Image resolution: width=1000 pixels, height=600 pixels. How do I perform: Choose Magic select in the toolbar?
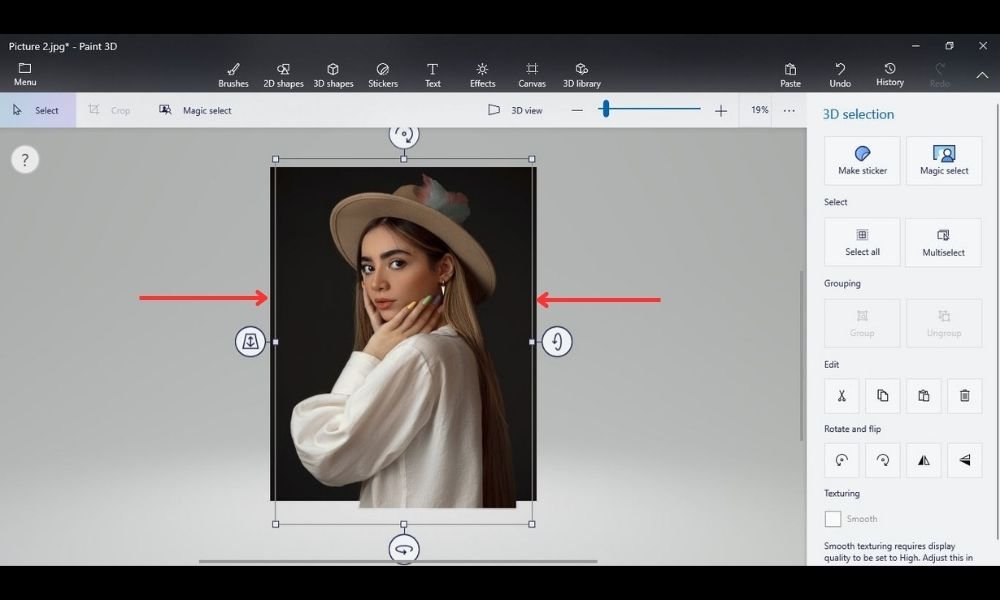pyautogui.click(x=195, y=110)
